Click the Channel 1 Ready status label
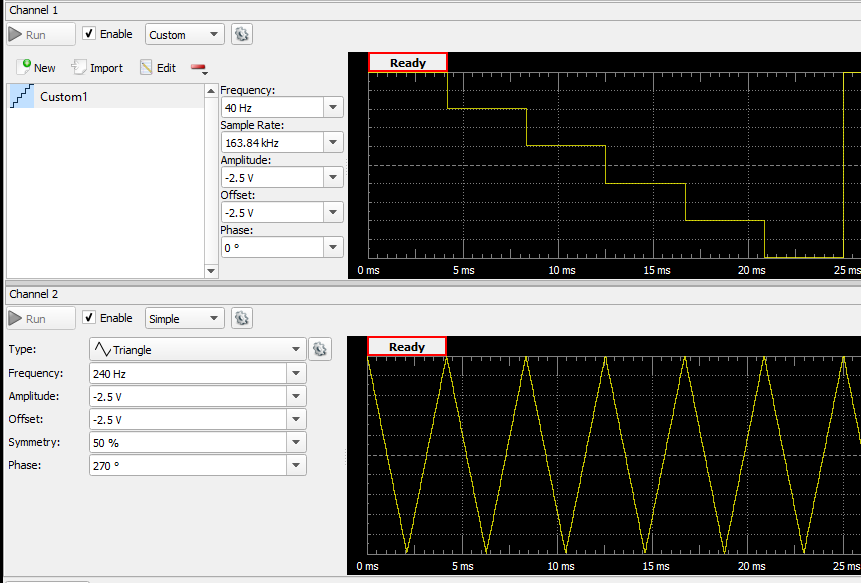Viewport: 861px width, 583px height. (x=407, y=63)
